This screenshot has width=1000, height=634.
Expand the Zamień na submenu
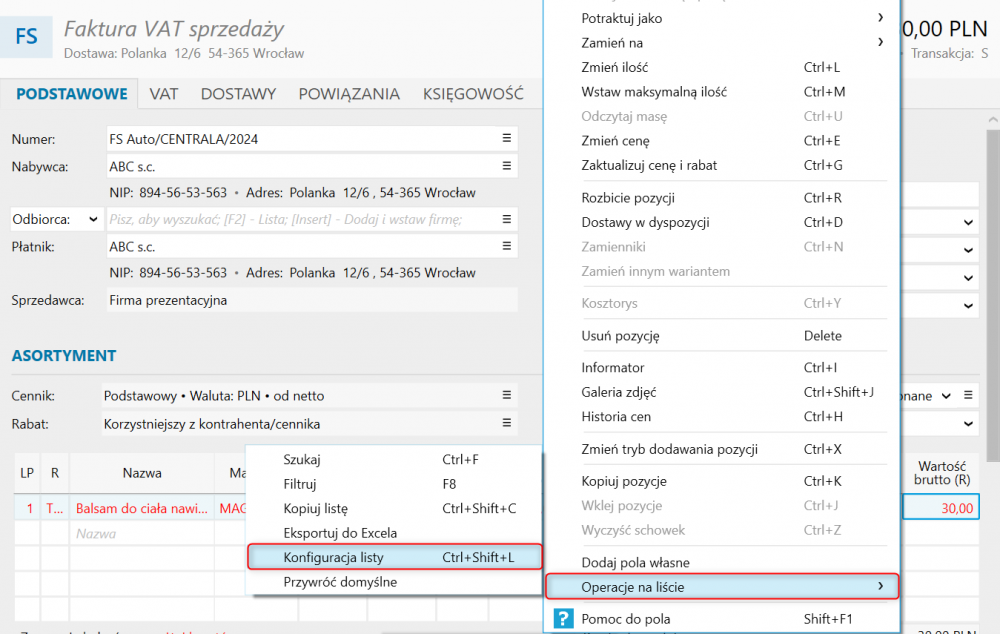pyautogui.click(x=880, y=42)
